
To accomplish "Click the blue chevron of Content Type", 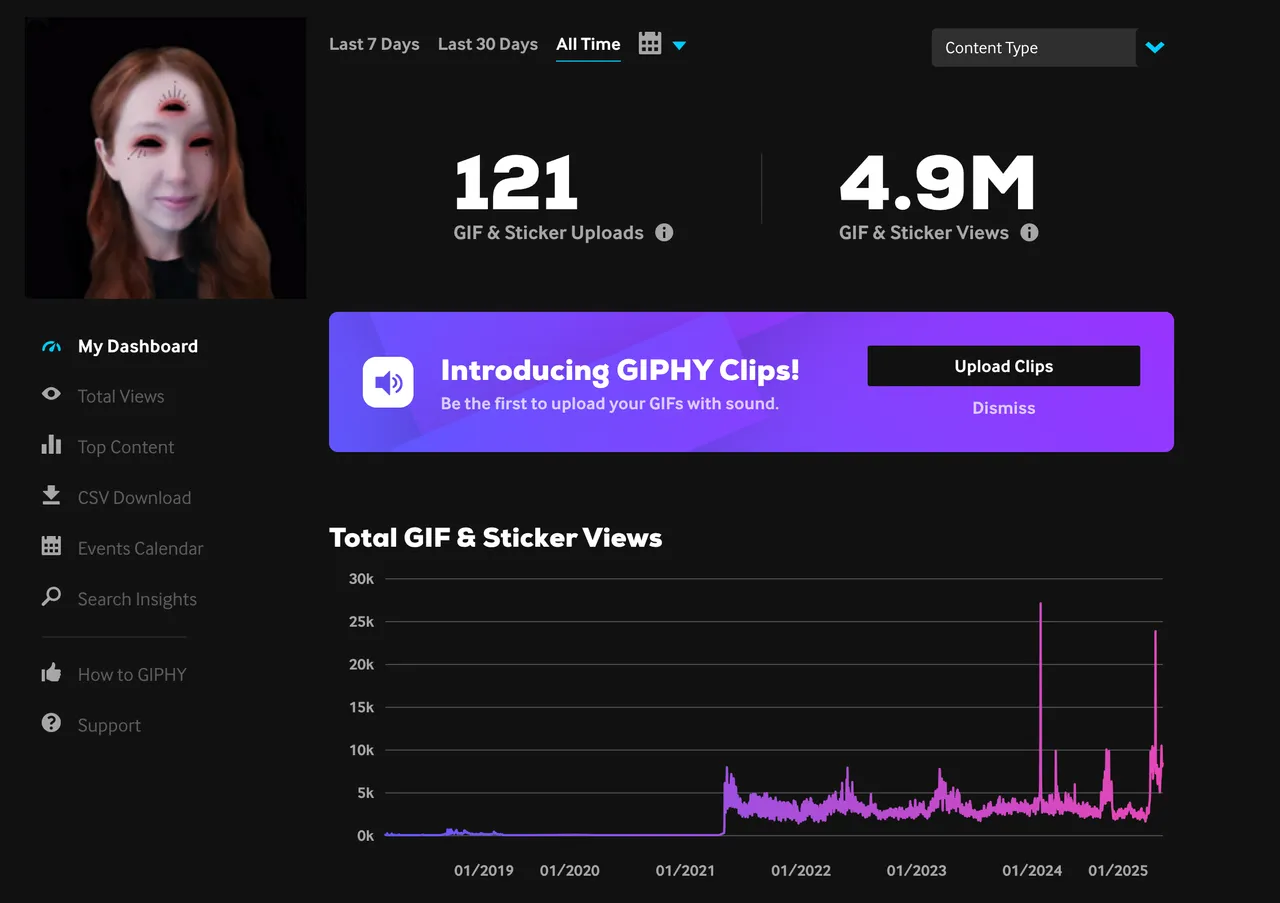I will point(1155,47).
